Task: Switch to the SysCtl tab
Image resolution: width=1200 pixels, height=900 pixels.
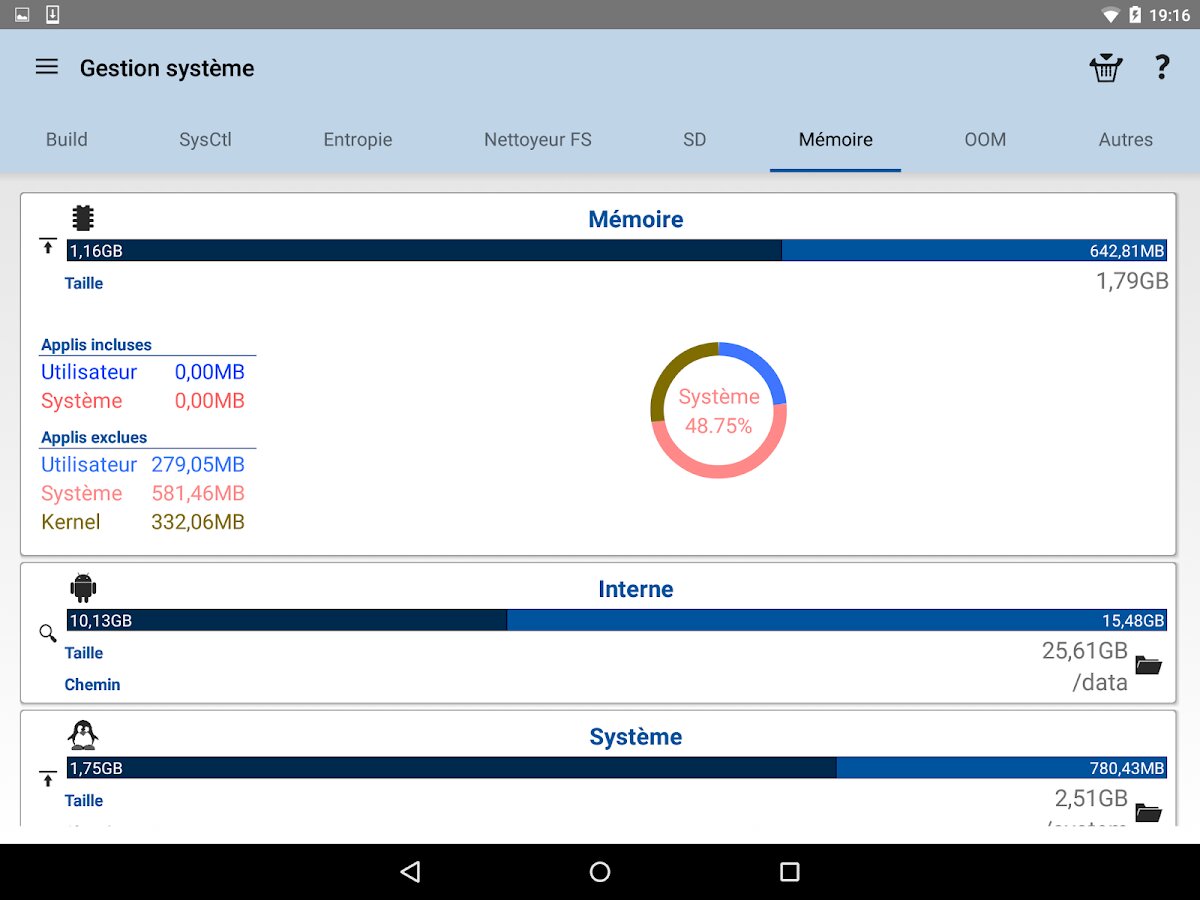Action: click(x=205, y=140)
